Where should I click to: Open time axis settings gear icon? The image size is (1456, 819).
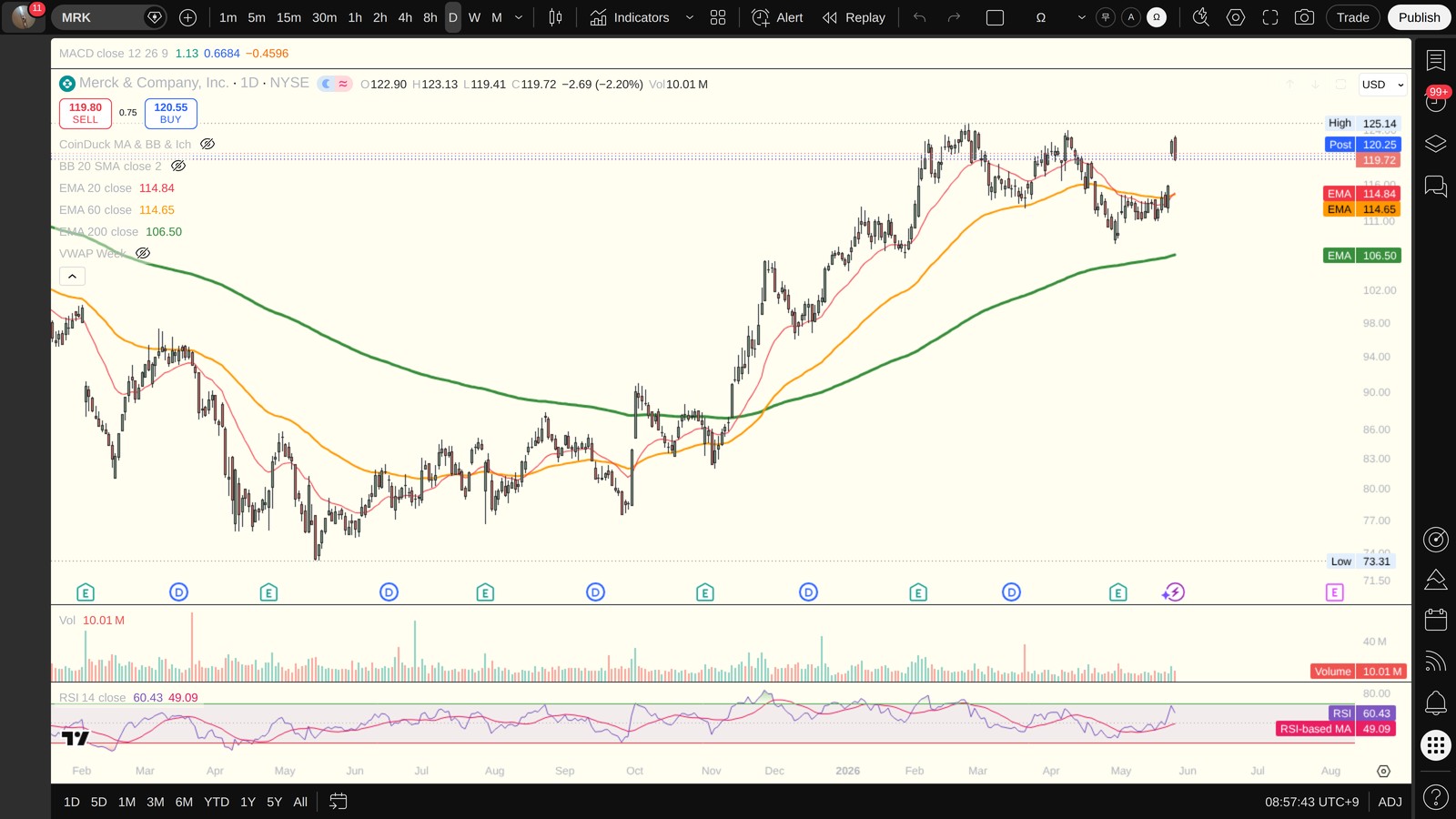[1383, 771]
